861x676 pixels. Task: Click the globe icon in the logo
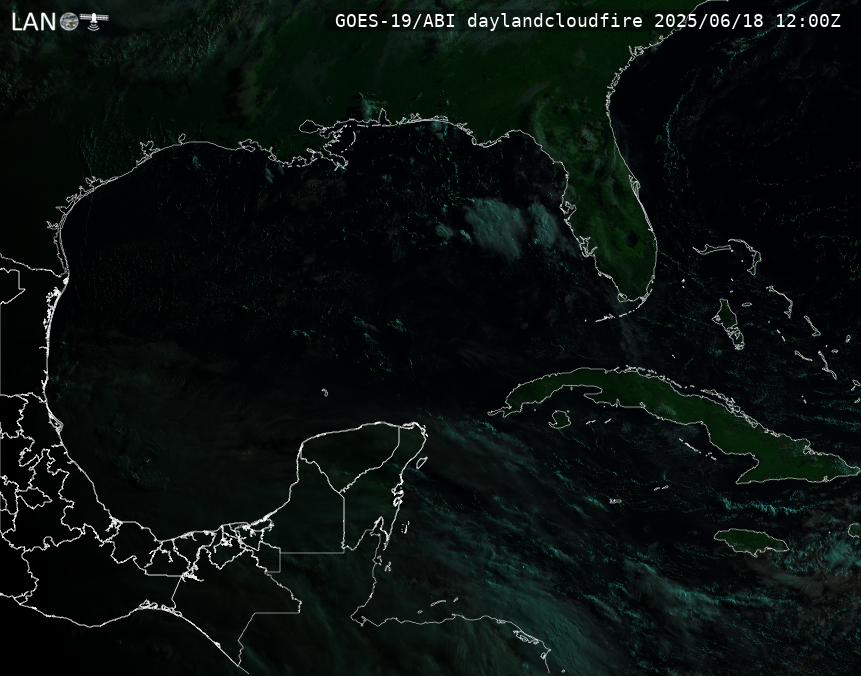tap(69, 21)
